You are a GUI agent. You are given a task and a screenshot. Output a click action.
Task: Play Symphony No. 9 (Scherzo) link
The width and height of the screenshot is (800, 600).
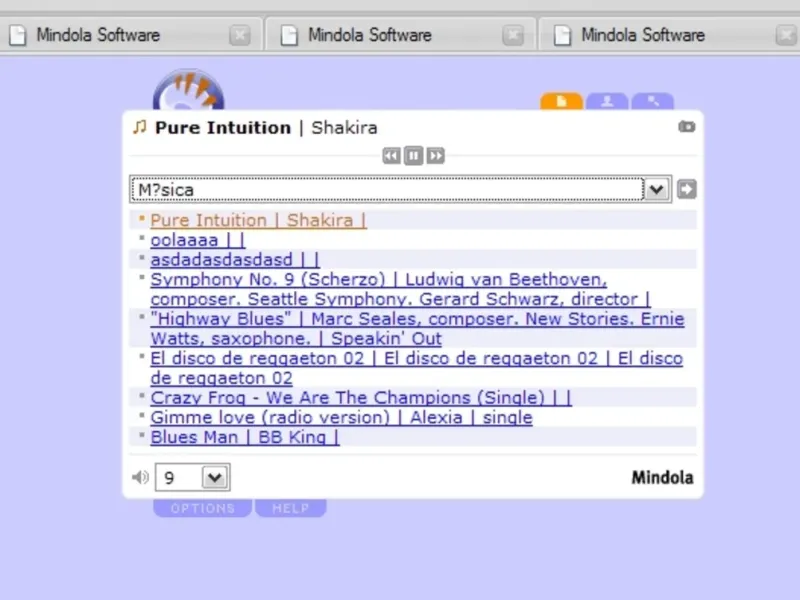click(401, 289)
